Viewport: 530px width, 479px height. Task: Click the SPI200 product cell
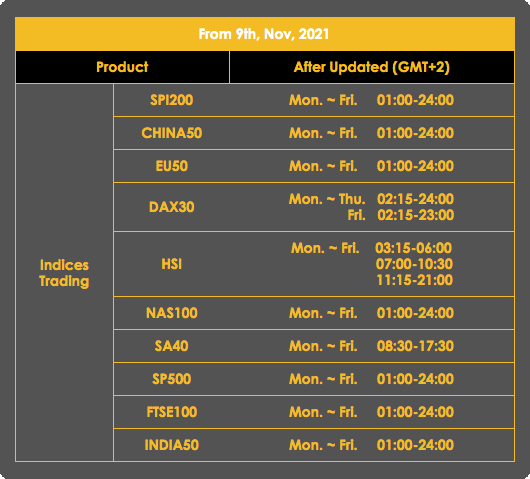pos(172,100)
